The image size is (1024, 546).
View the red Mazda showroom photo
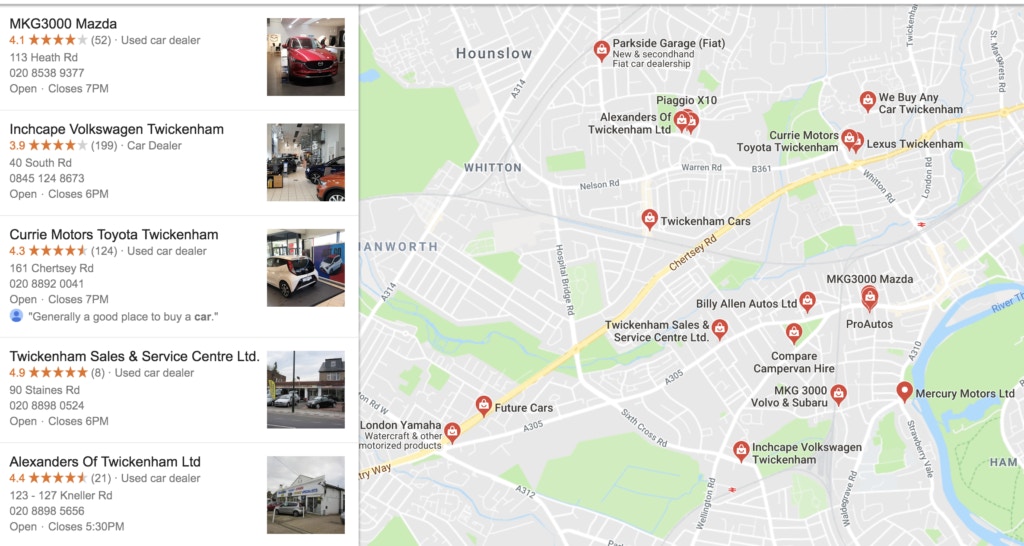(306, 57)
